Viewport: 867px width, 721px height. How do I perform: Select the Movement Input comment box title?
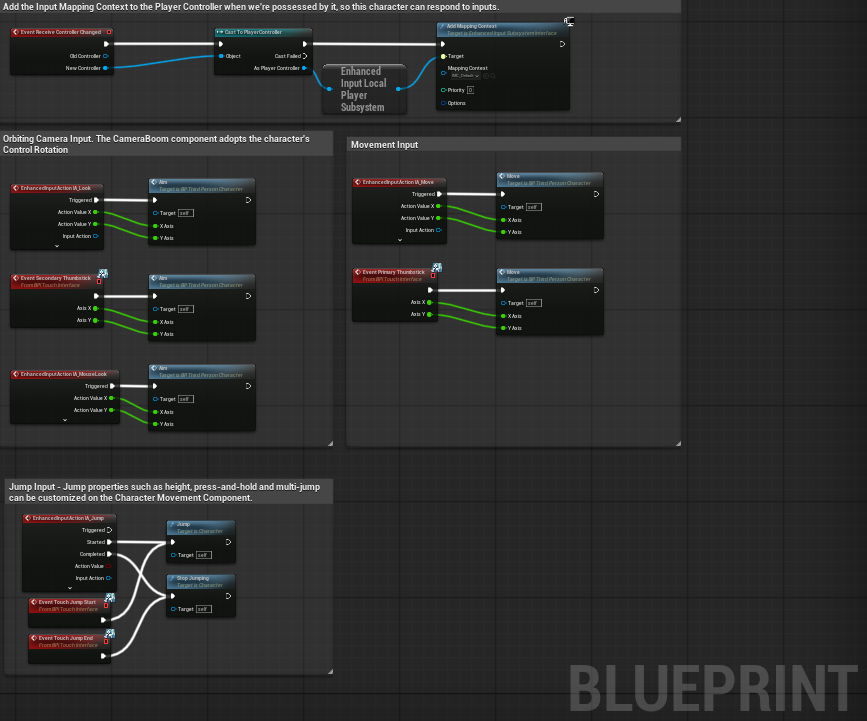coord(385,145)
